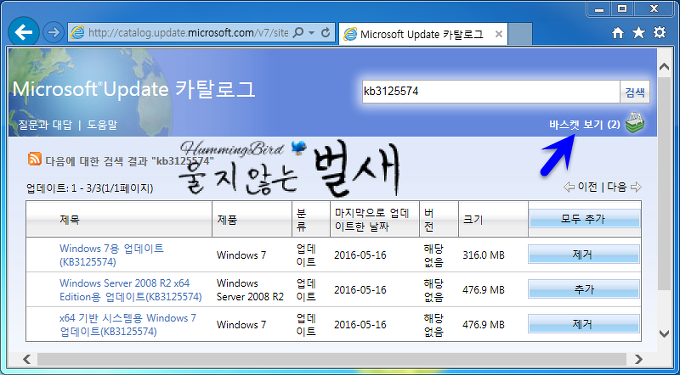
Task: Click the 검색 search button
Action: (635, 92)
